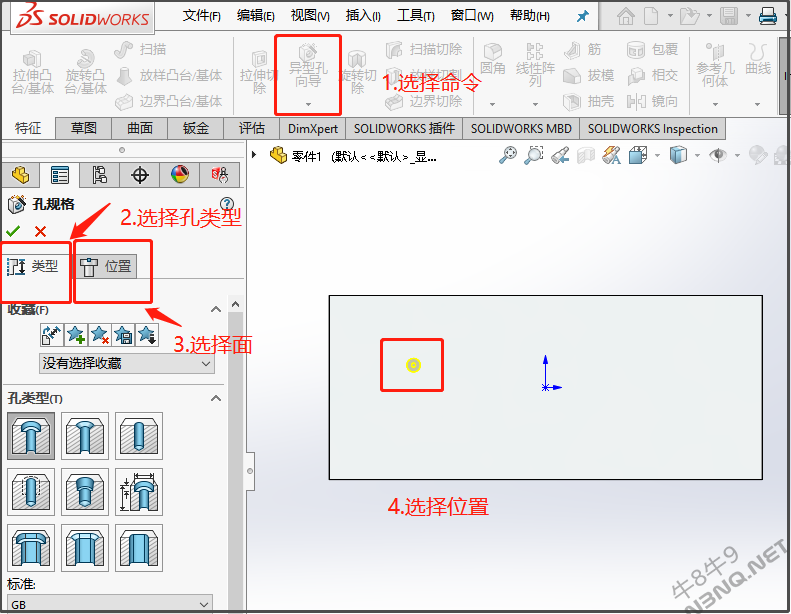
Task: Click the Save floppy disk icon
Action: [x=729, y=16]
